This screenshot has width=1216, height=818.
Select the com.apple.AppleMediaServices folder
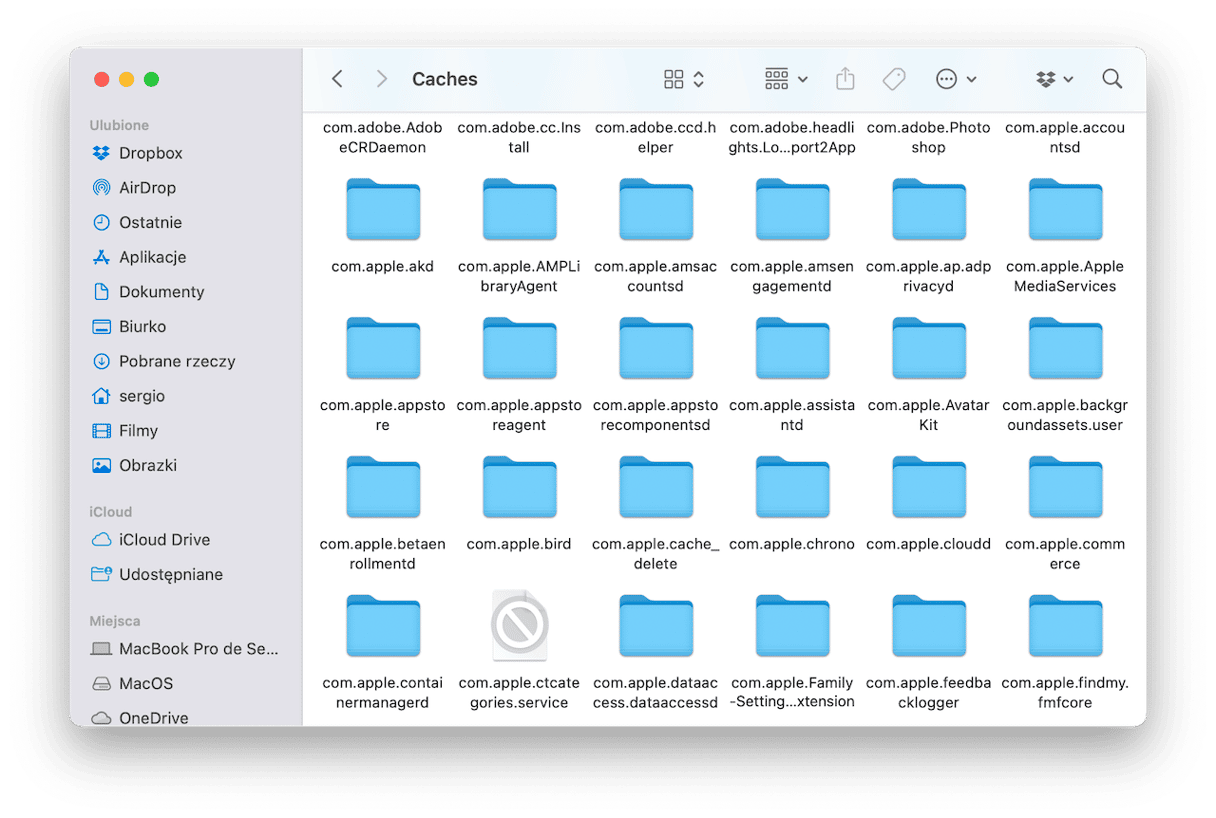click(x=1066, y=210)
